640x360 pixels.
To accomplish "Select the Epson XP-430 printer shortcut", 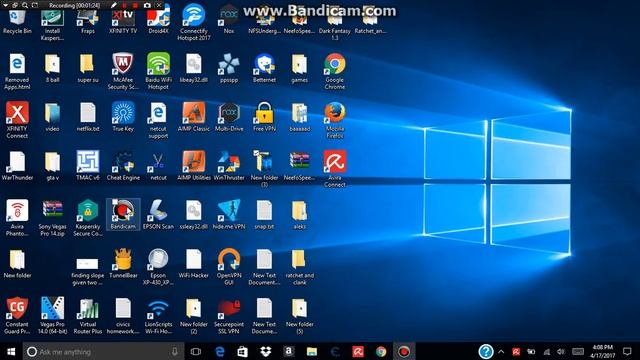I will tap(158, 267).
